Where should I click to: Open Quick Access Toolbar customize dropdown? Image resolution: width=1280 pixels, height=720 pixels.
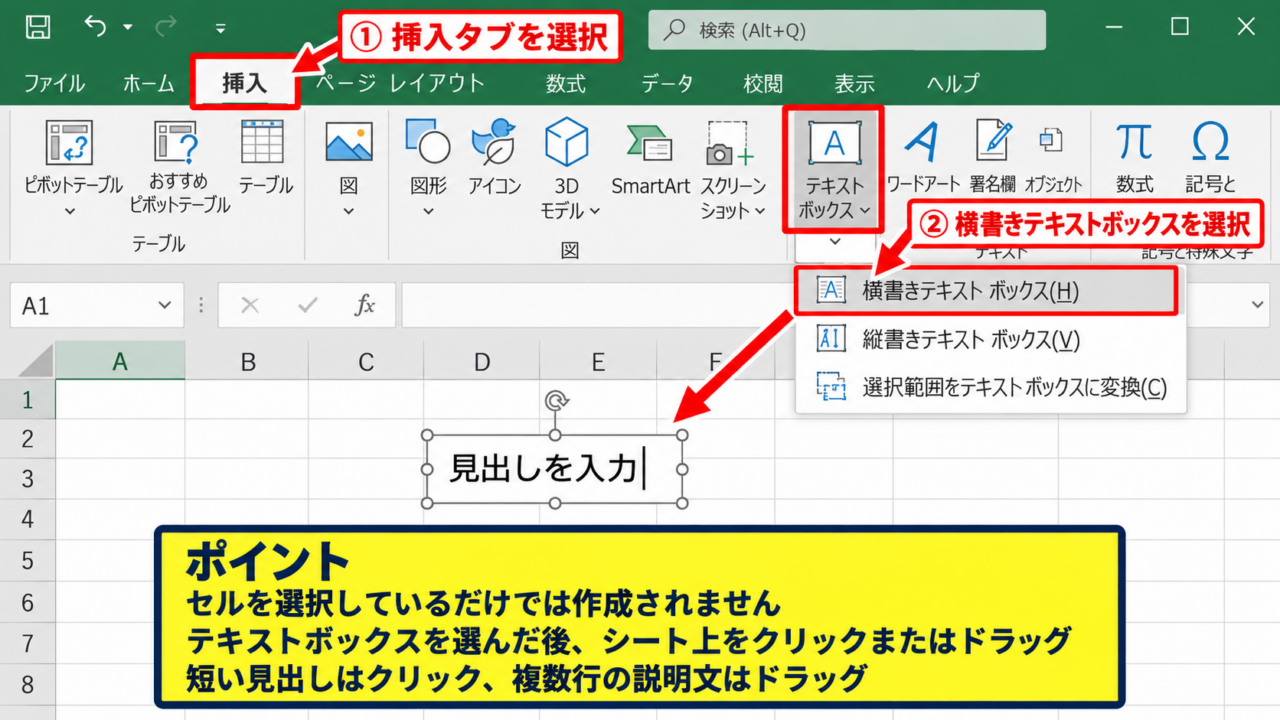(221, 28)
